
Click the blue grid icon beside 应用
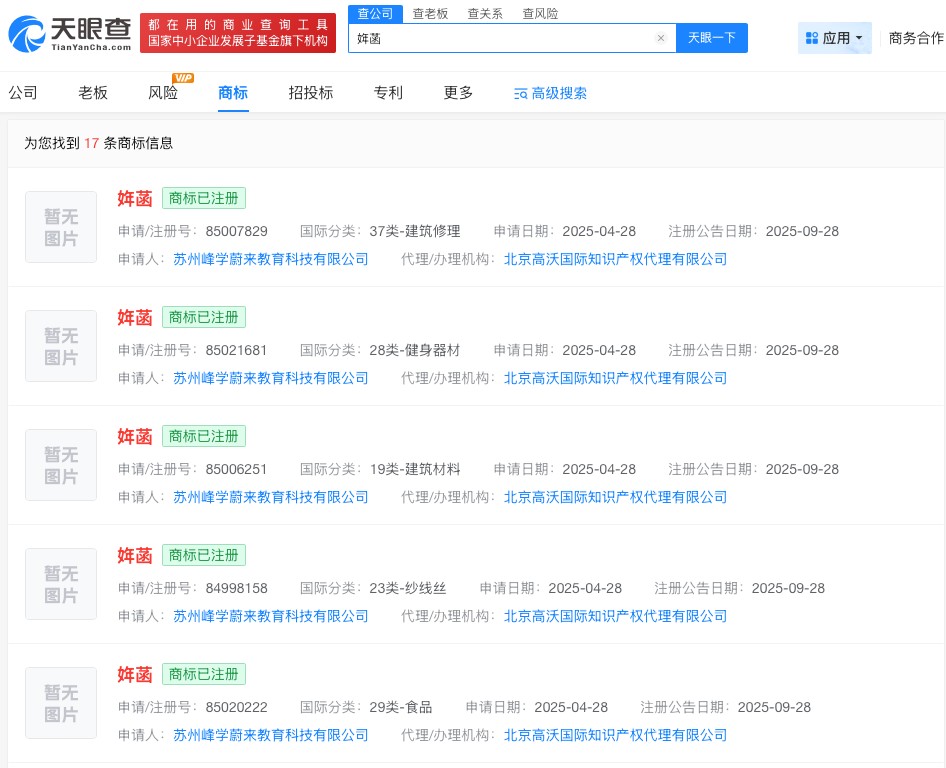pyautogui.click(x=811, y=37)
